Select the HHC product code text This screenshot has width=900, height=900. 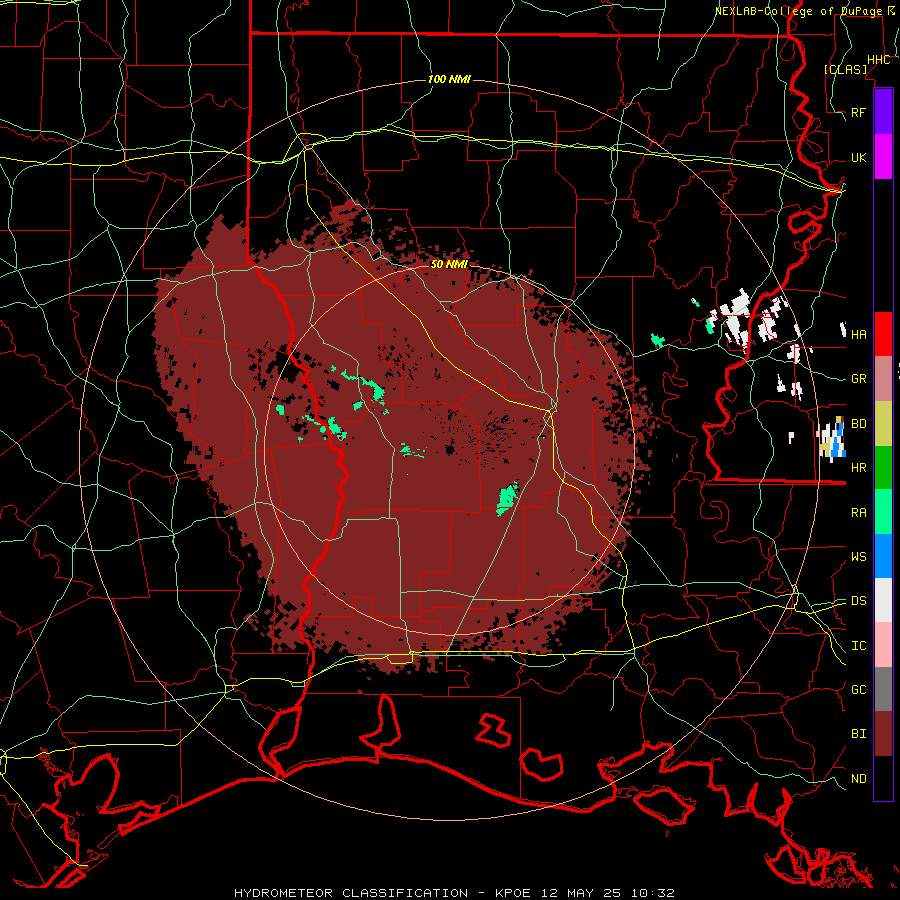[878, 60]
